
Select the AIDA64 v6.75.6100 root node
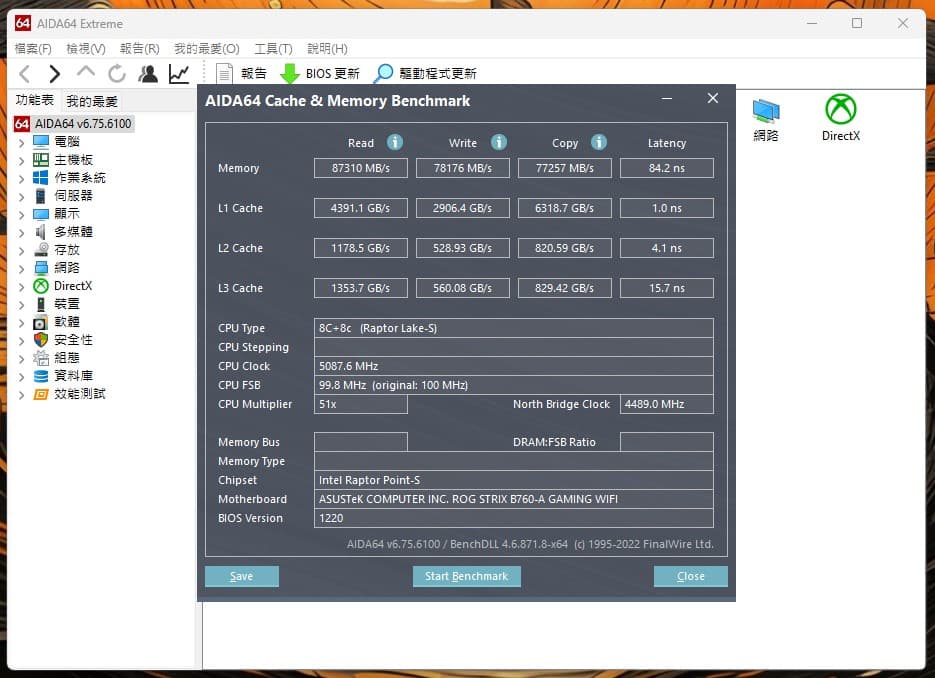coord(83,123)
